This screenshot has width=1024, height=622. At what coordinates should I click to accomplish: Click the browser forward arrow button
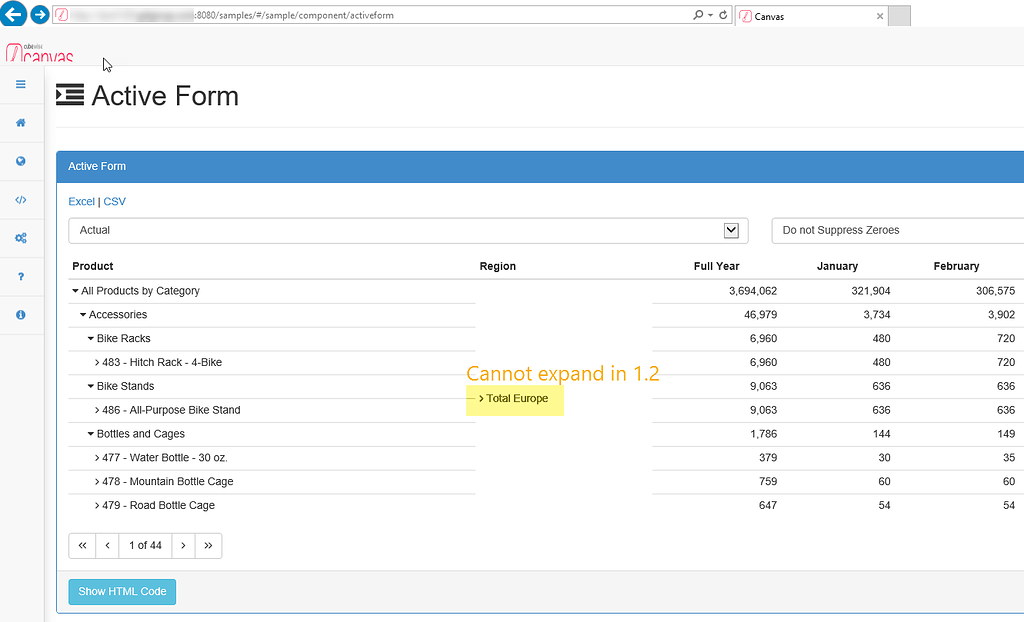[40, 15]
